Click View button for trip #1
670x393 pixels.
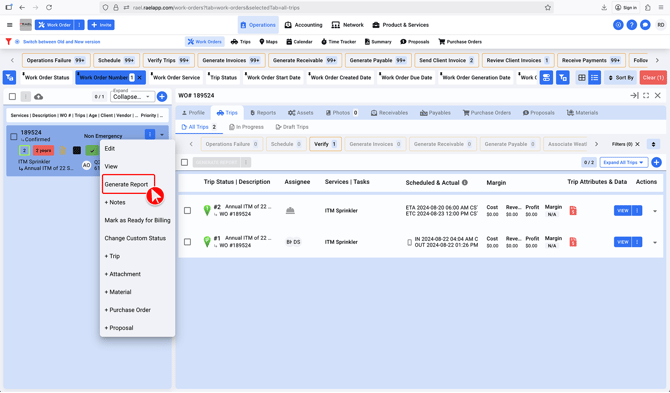(623, 242)
